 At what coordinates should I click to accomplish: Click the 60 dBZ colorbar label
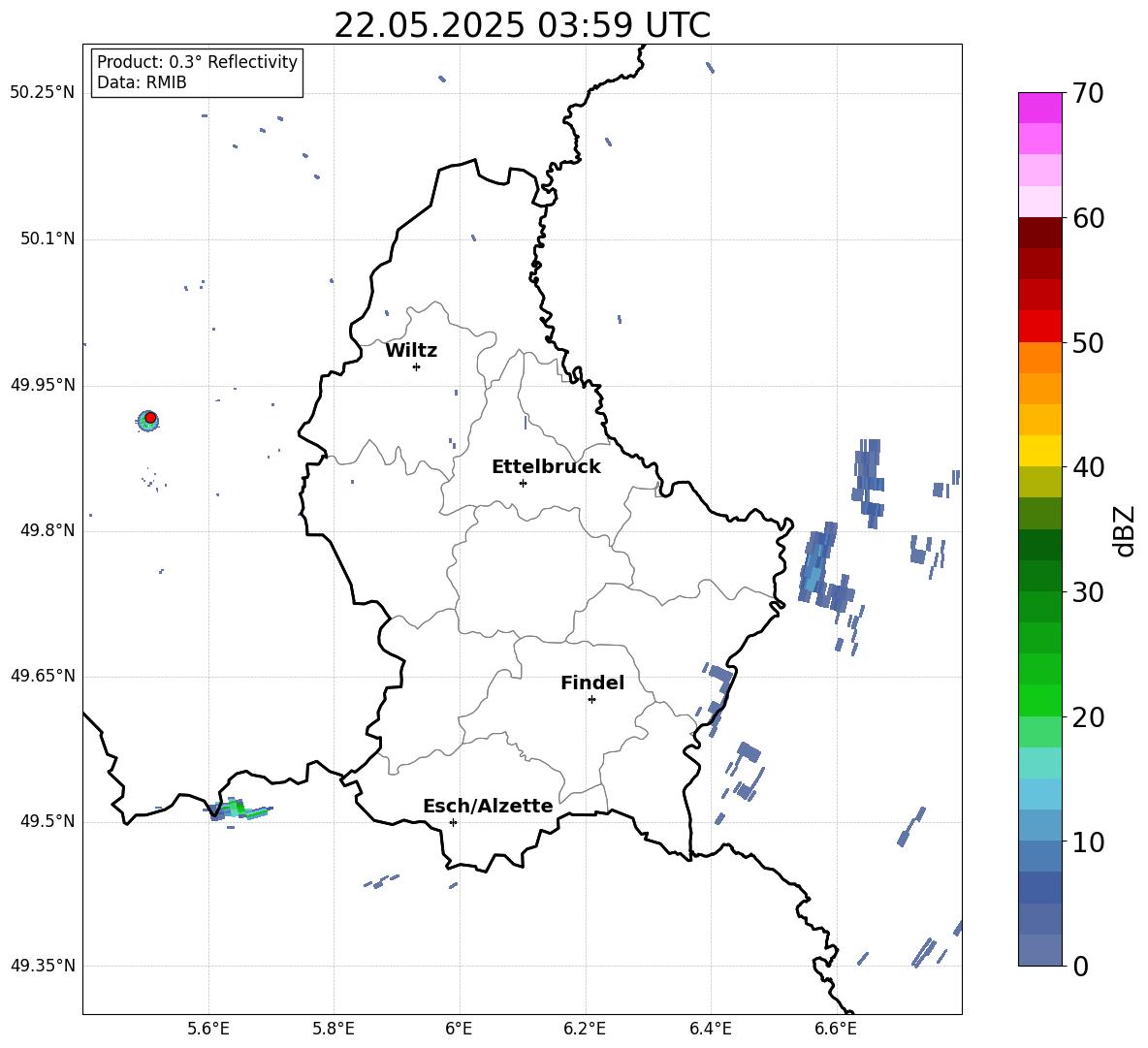pos(1088,218)
